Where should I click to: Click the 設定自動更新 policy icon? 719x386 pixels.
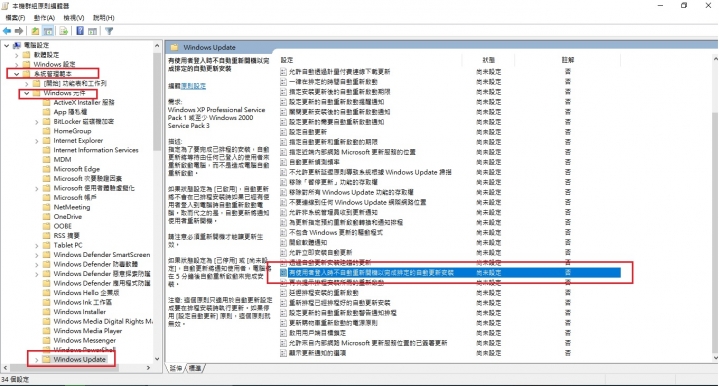coord(283,132)
